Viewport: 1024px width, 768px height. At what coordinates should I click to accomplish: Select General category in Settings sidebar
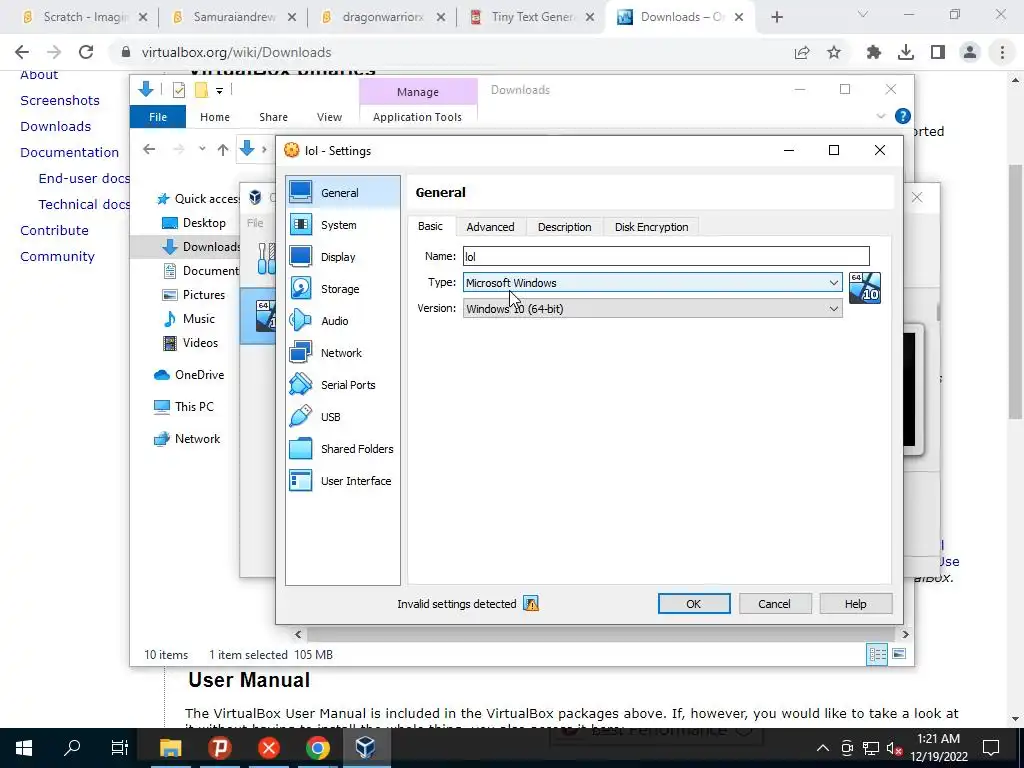(x=342, y=193)
